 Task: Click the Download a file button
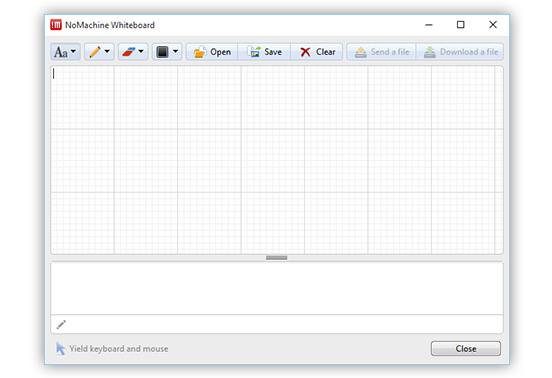(x=460, y=52)
